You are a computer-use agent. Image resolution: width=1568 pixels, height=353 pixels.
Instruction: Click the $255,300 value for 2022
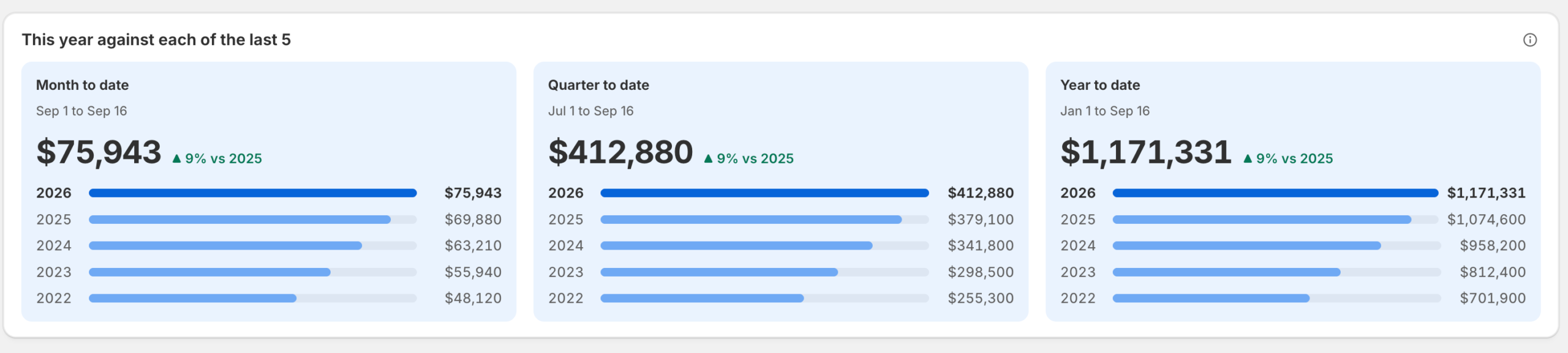click(x=981, y=298)
